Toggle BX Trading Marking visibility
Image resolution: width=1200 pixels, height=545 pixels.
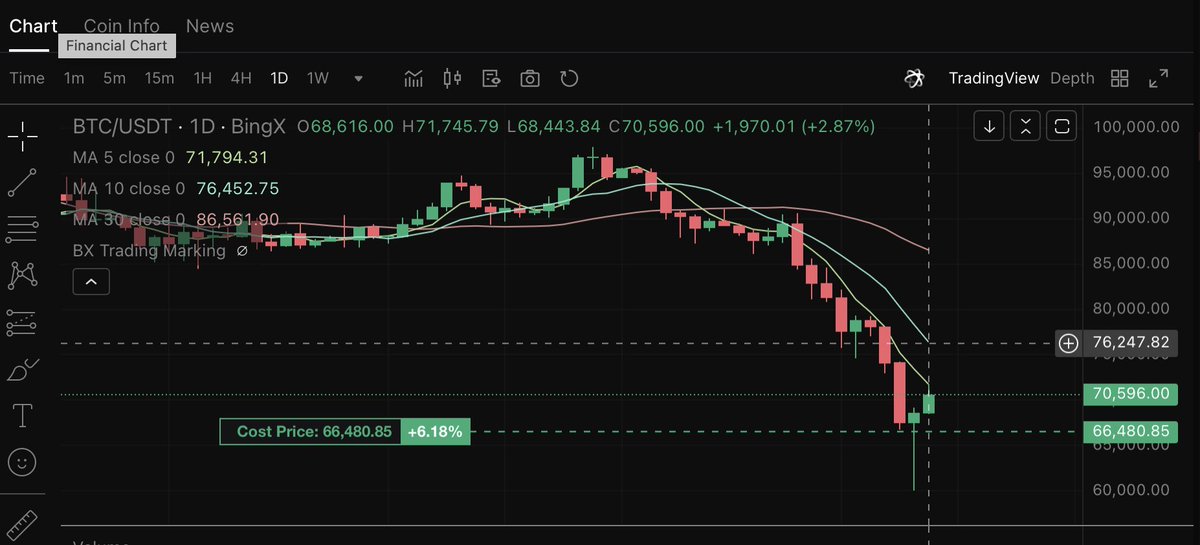pos(241,252)
